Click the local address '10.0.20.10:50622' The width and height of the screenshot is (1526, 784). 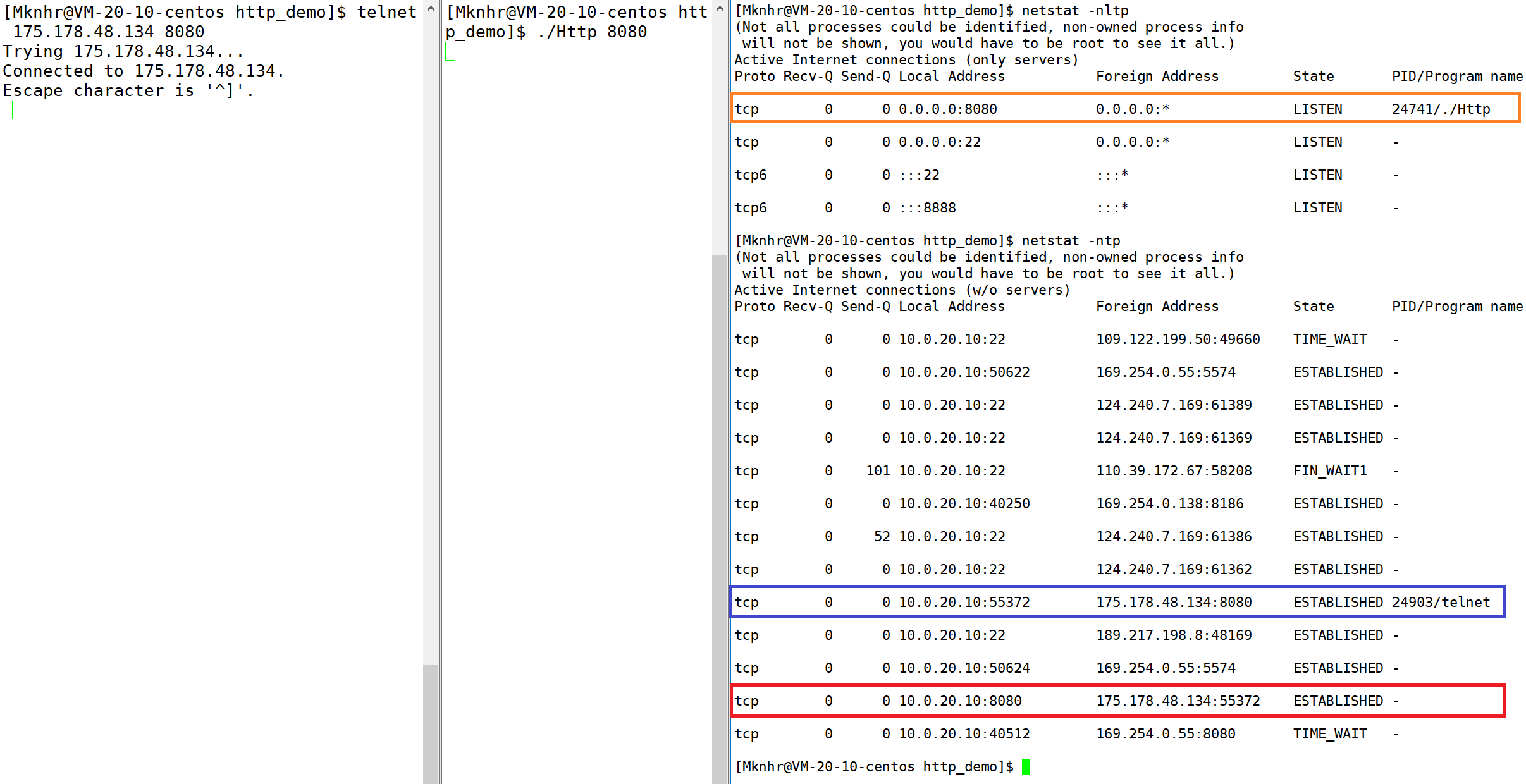[964, 372]
